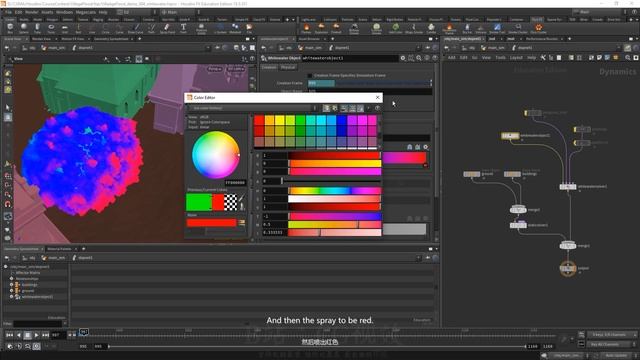Click the magnet snapping icon in viewport sidebar
640x360 pixels.
8,204
